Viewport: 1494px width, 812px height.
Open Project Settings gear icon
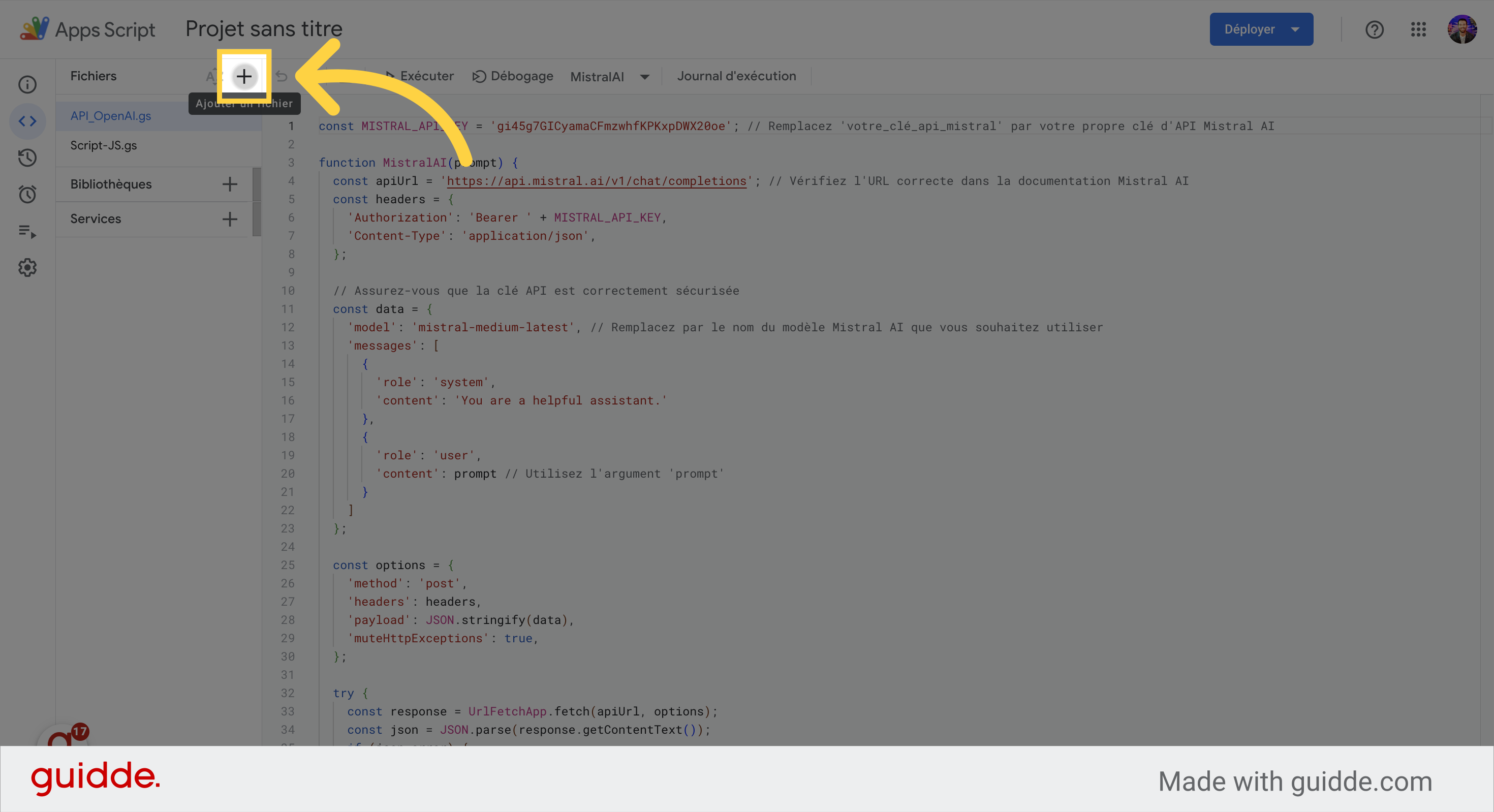pos(27,267)
